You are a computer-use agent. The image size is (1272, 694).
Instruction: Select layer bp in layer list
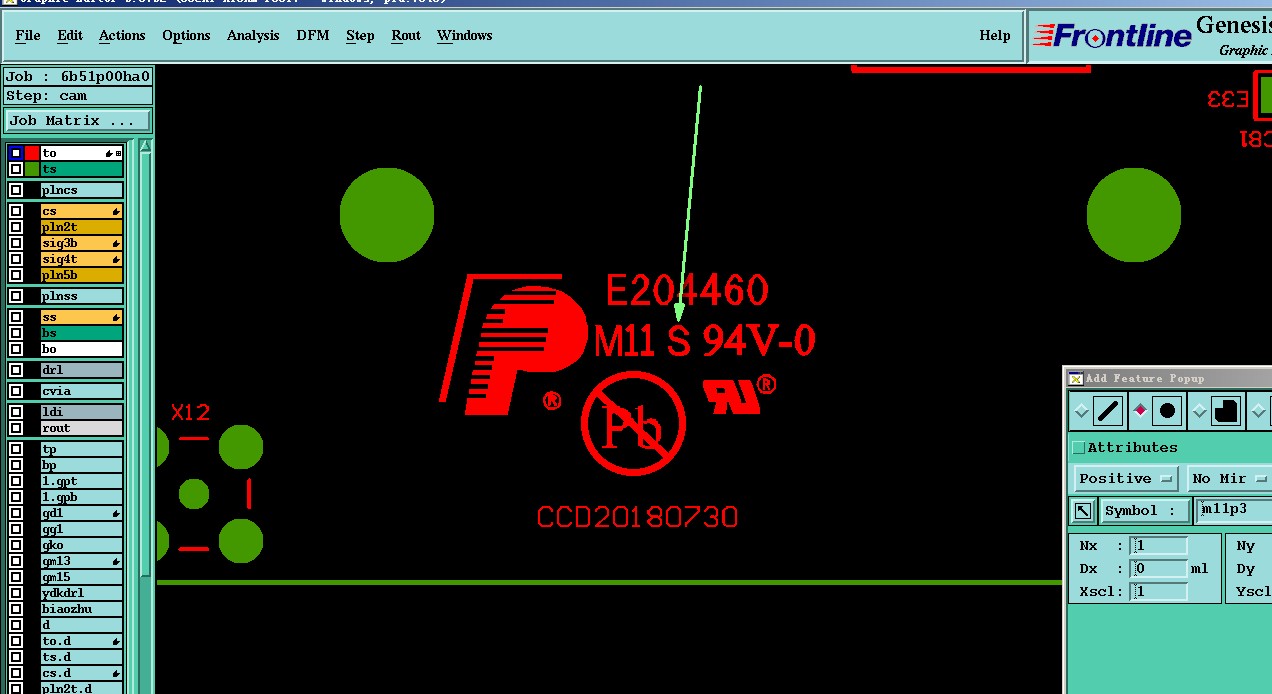pos(81,465)
